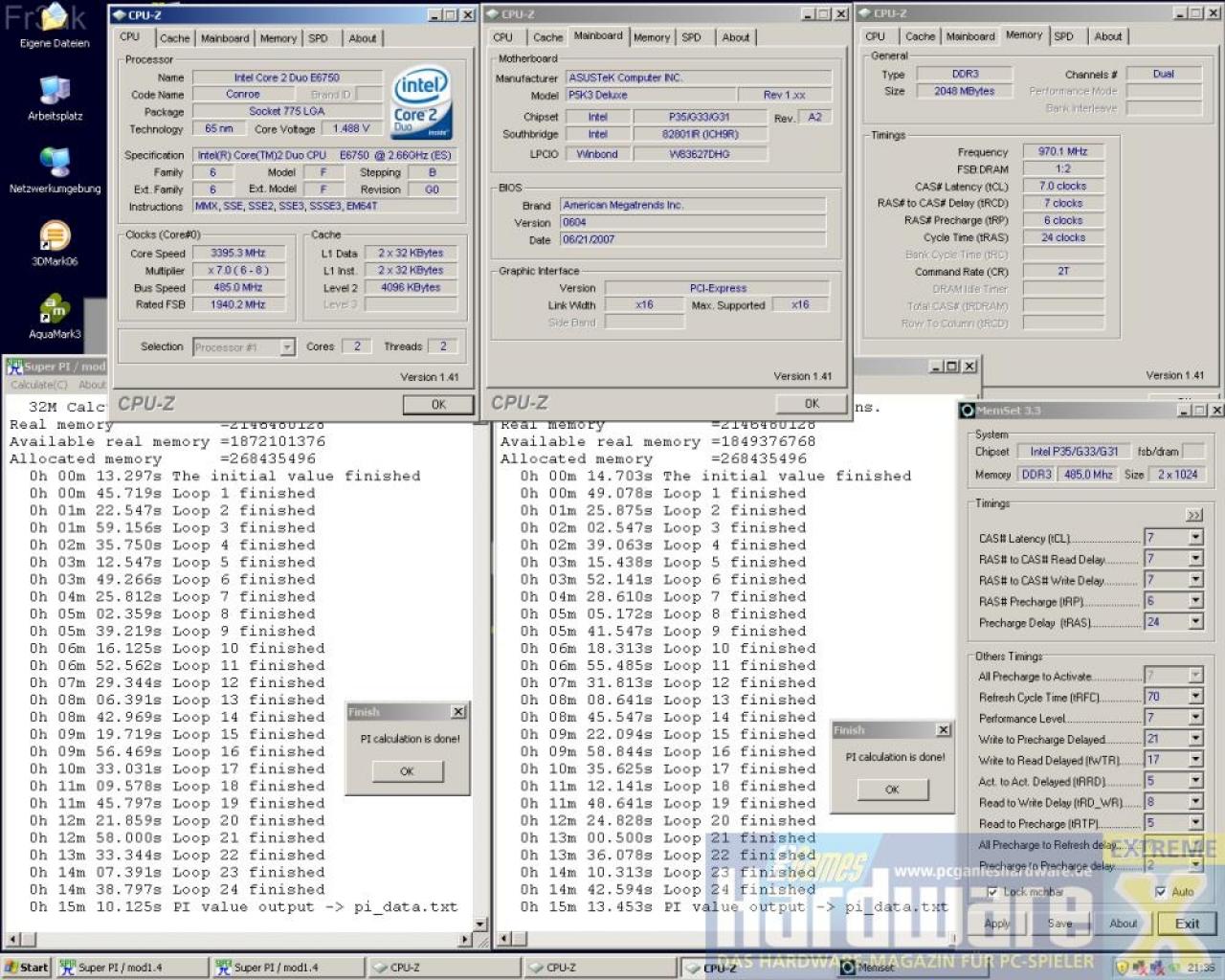
Task: Close the left Finish dialog with X
Action: [x=458, y=712]
